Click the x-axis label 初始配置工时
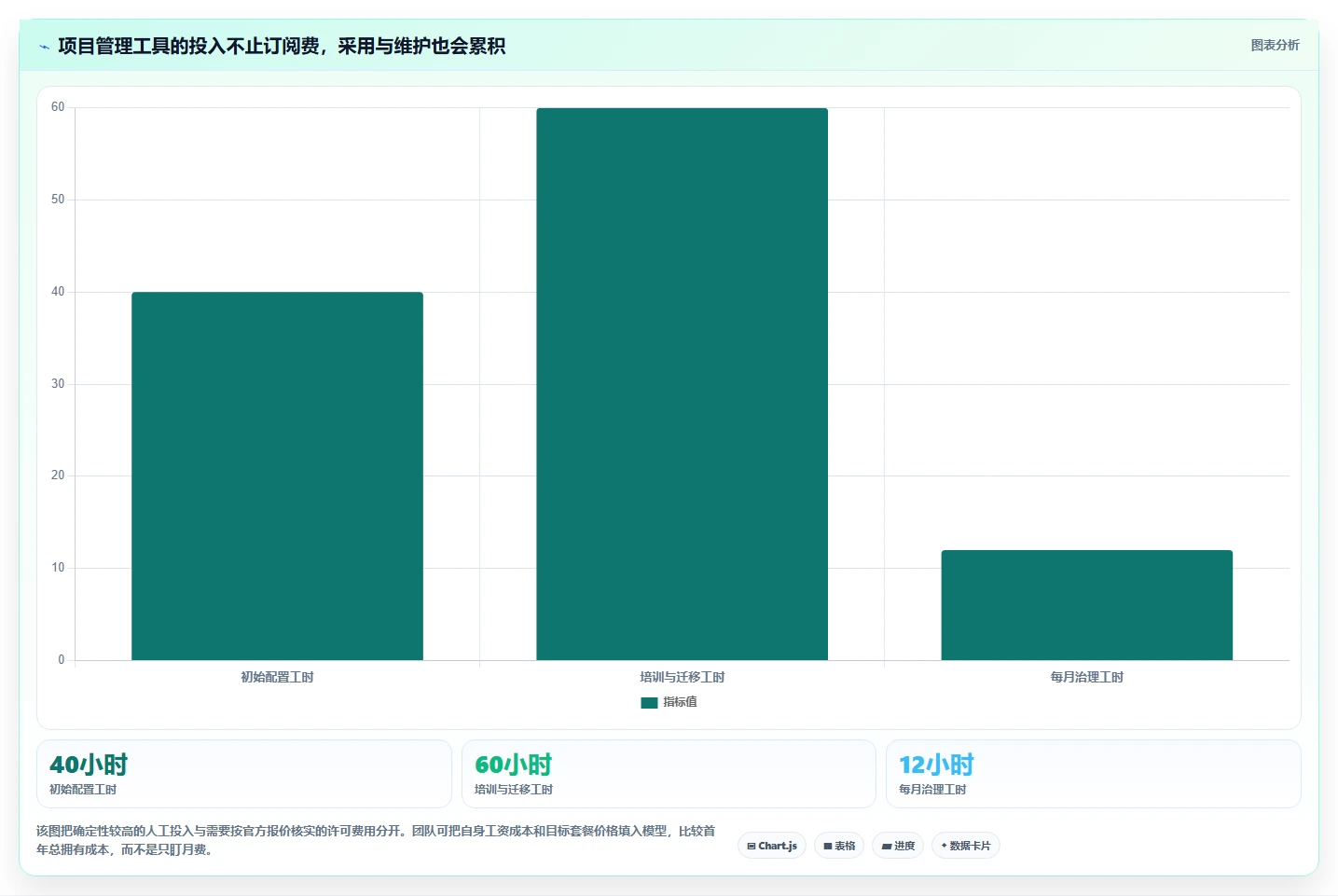 click(x=277, y=677)
